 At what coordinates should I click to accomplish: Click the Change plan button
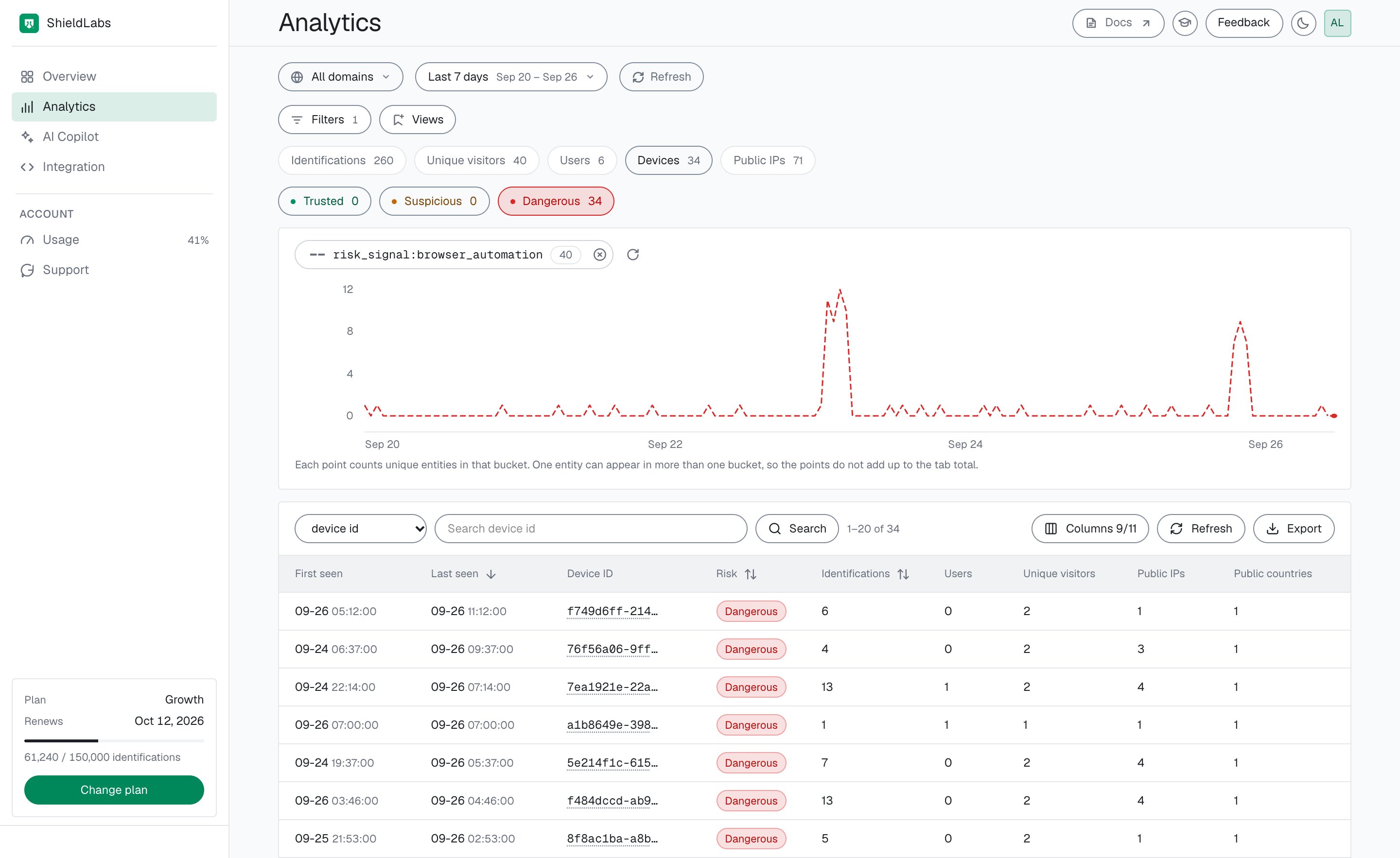click(114, 790)
